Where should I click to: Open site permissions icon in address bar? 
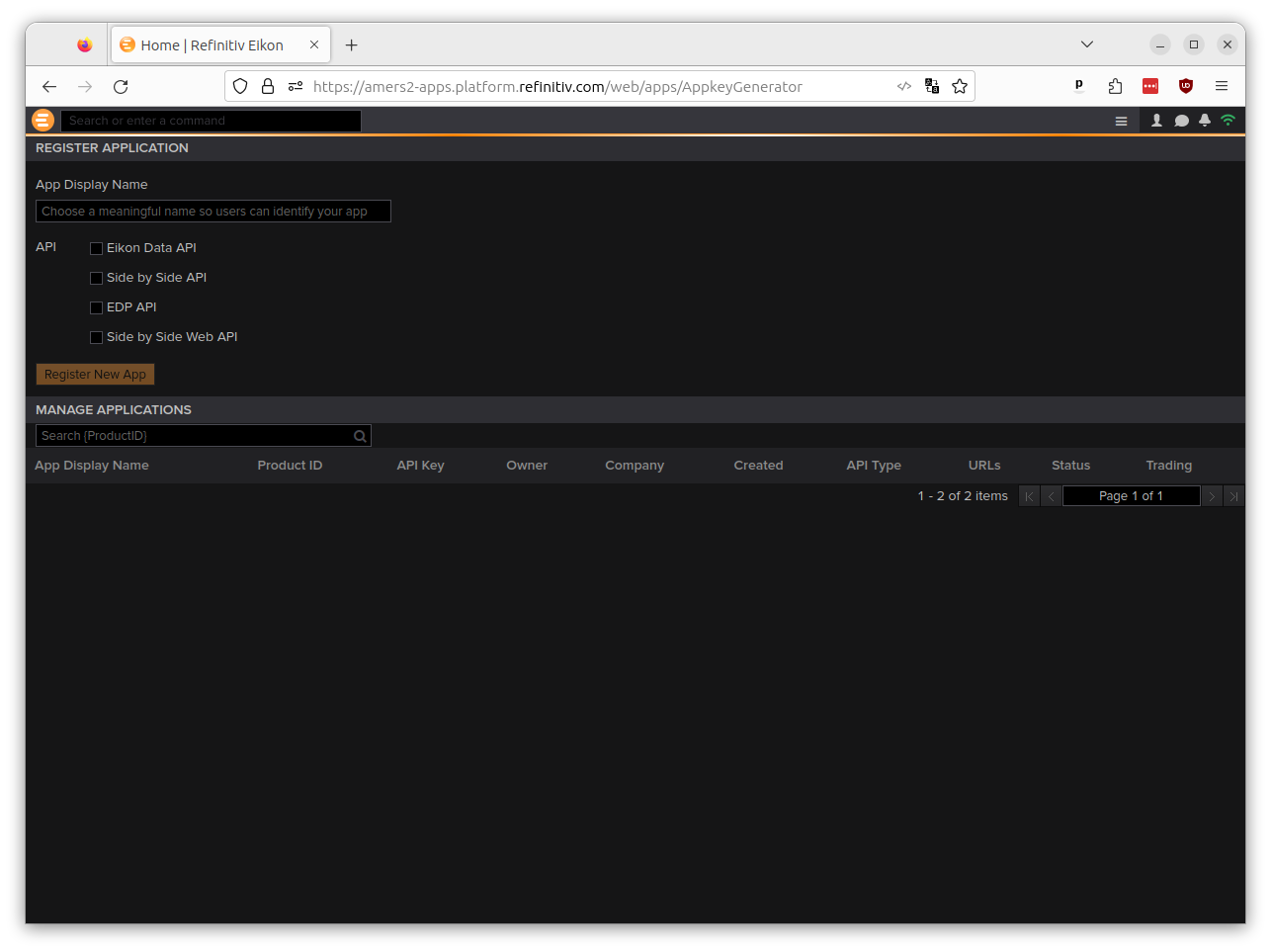click(x=296, y=87)
